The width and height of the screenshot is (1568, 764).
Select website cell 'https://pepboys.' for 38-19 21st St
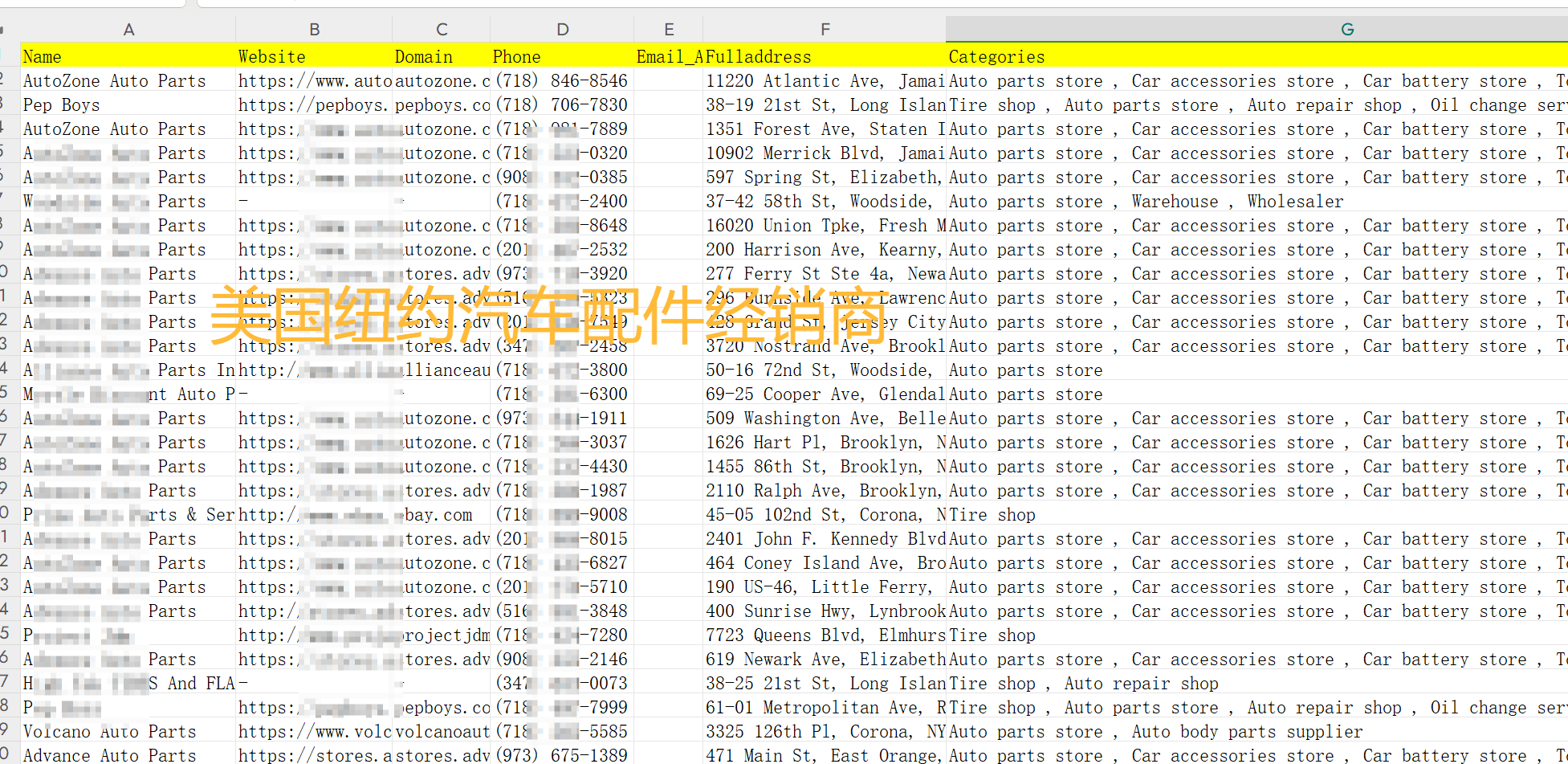point(314,105)
